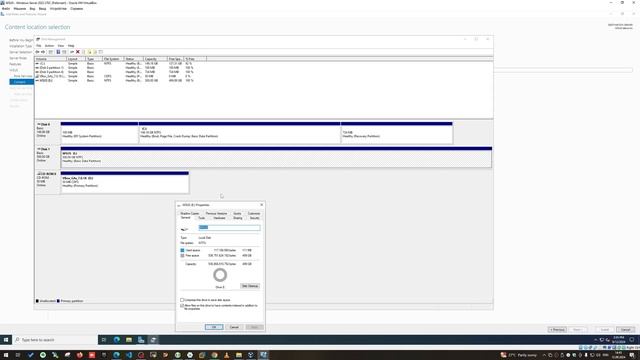This screenshot has height=360, width=640.
Task: Sort by the File System column header
Action: tap(113, 59)
